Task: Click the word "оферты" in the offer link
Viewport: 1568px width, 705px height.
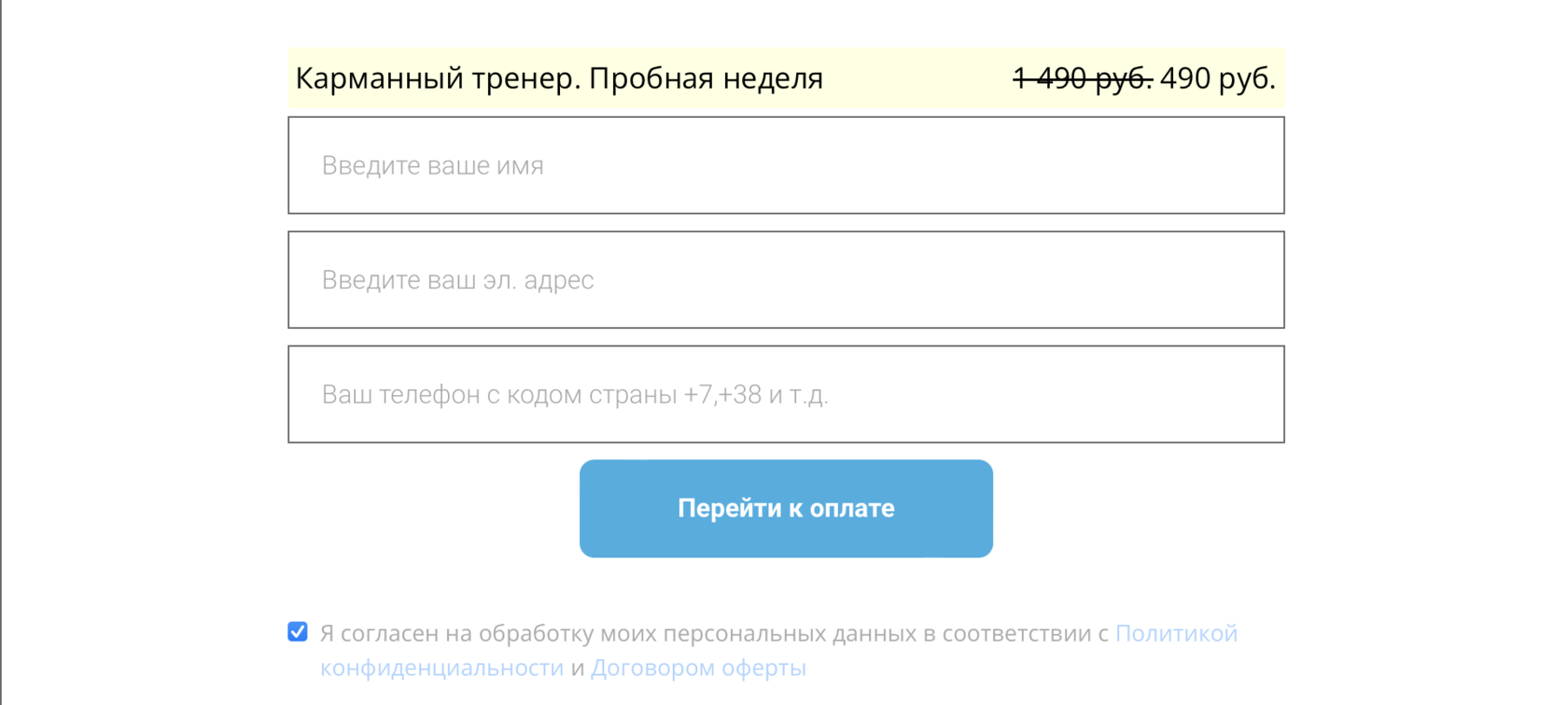Action: click(x=763, y=668)
